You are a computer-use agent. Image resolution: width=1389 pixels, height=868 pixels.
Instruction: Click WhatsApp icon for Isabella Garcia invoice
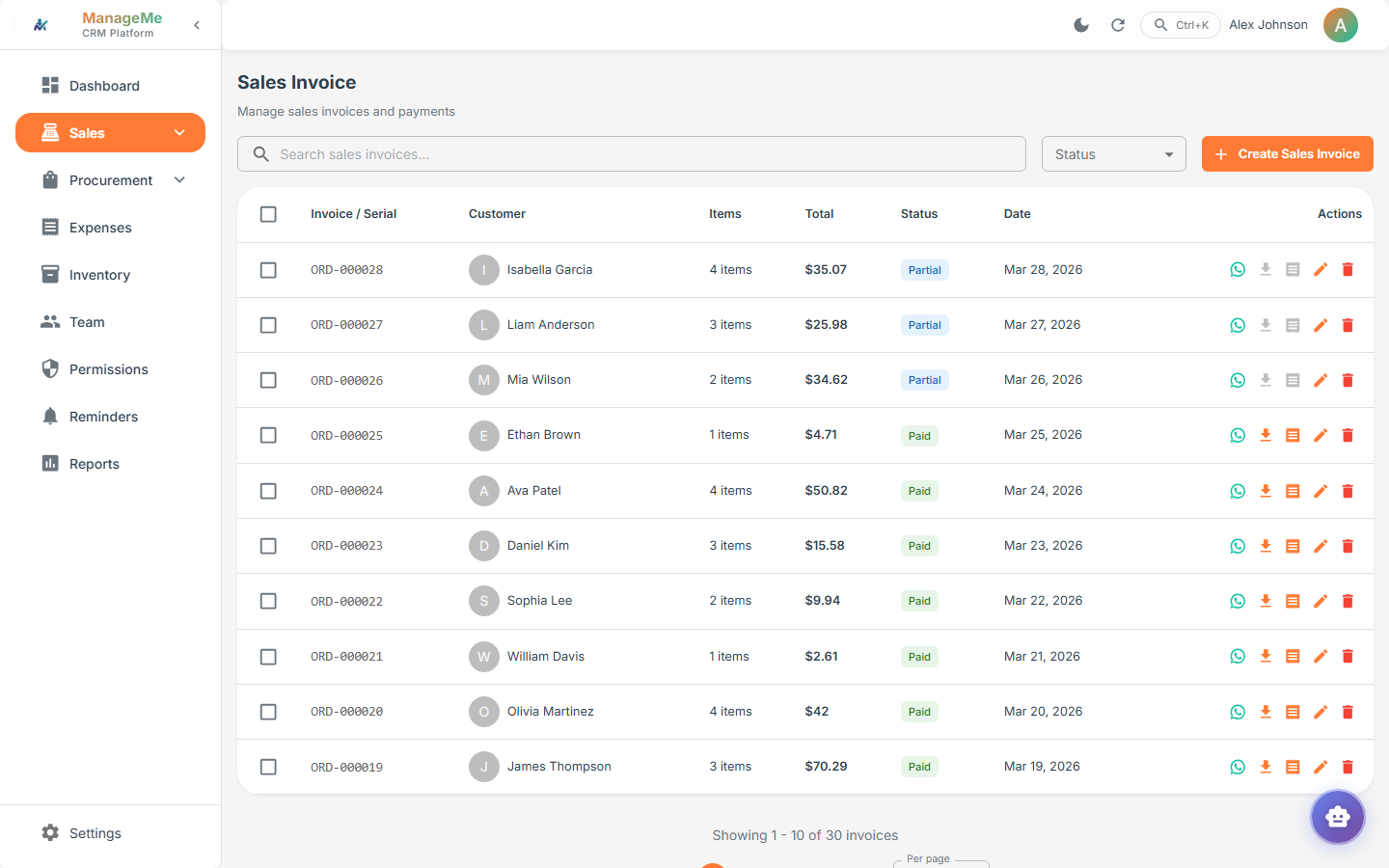1238,270
